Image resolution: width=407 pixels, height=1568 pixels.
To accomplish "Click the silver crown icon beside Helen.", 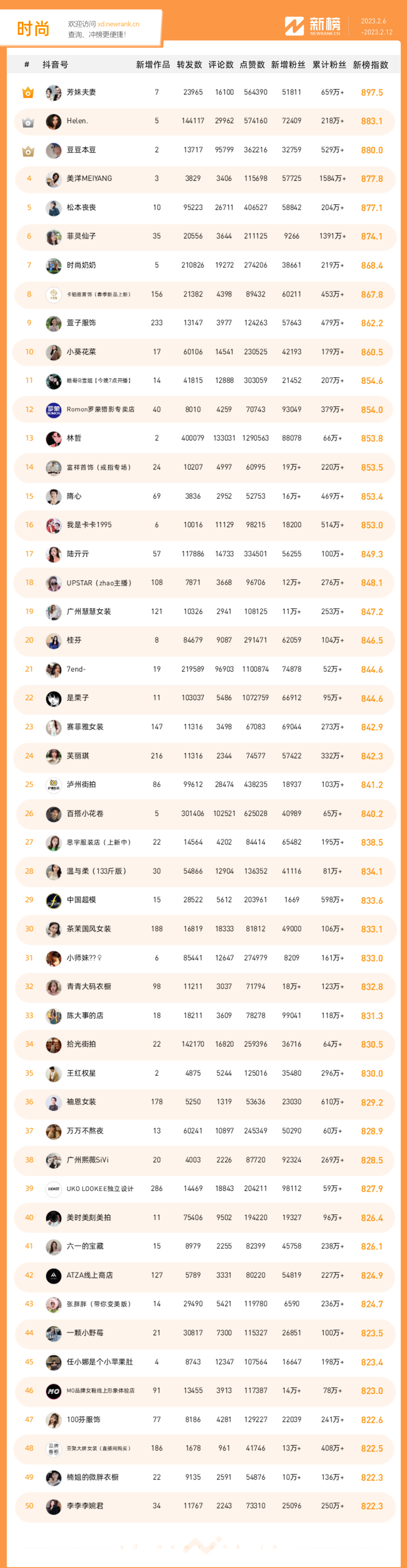I will [28, 122].
